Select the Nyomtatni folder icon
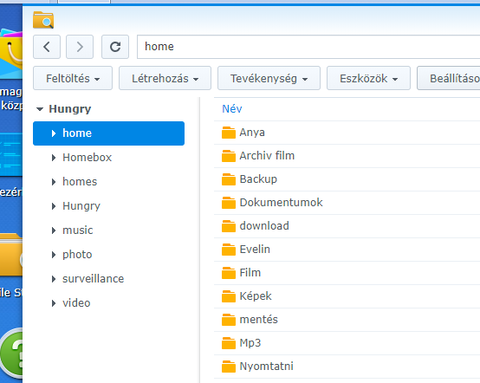This screenshot has width=480, height=383. pos(229,366)
